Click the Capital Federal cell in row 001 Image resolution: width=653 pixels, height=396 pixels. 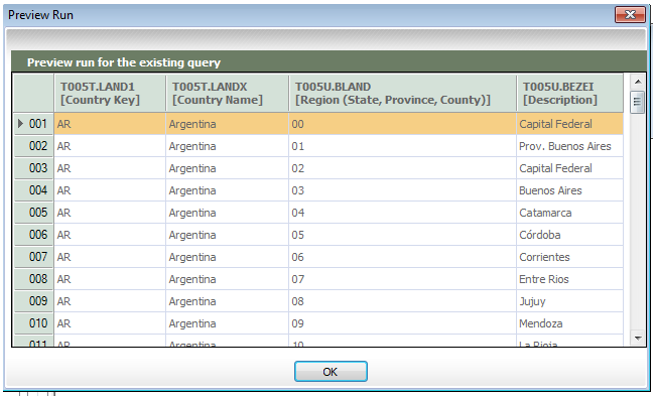(x=570, y=124)
